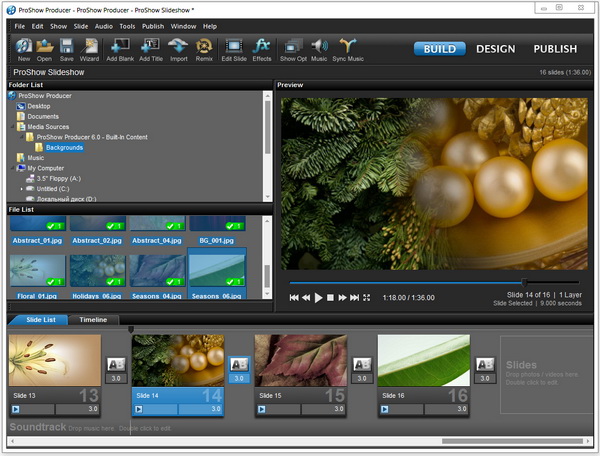The height and width of the screenshot is (456, 600).
Task: Launch the Wizard tool
Action: [x=89, y=50]
